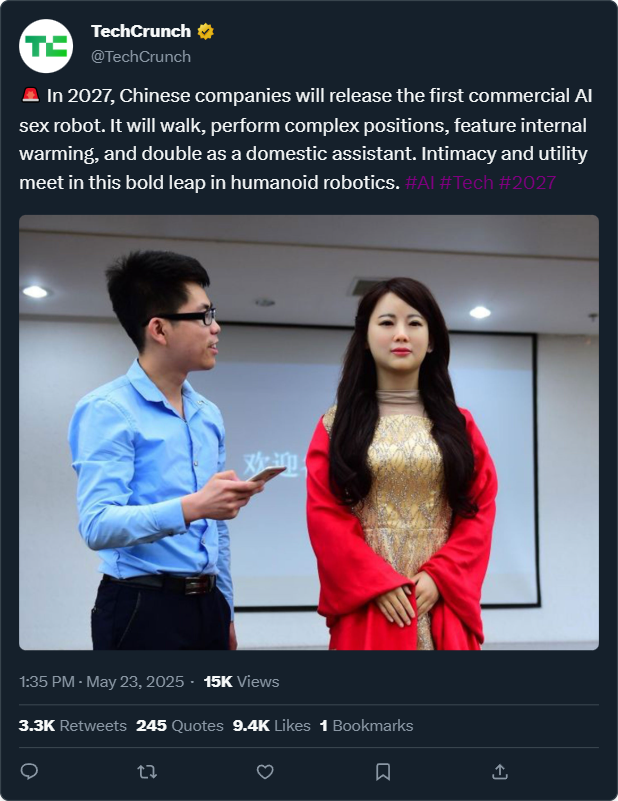The height and width of the screenshot is (801, 618).
Task: Open the attached robot photo
Action: [x=309, y=432]
